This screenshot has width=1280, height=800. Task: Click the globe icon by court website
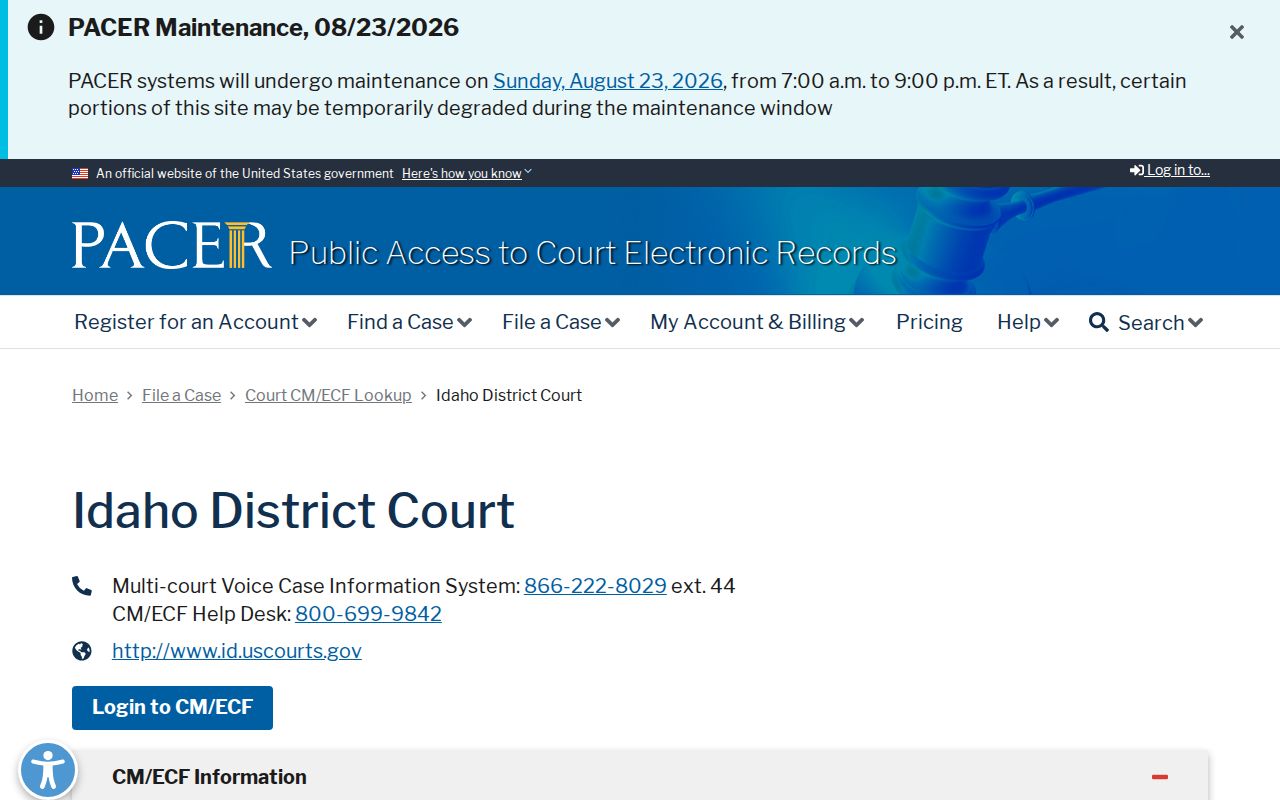(82, 651)
